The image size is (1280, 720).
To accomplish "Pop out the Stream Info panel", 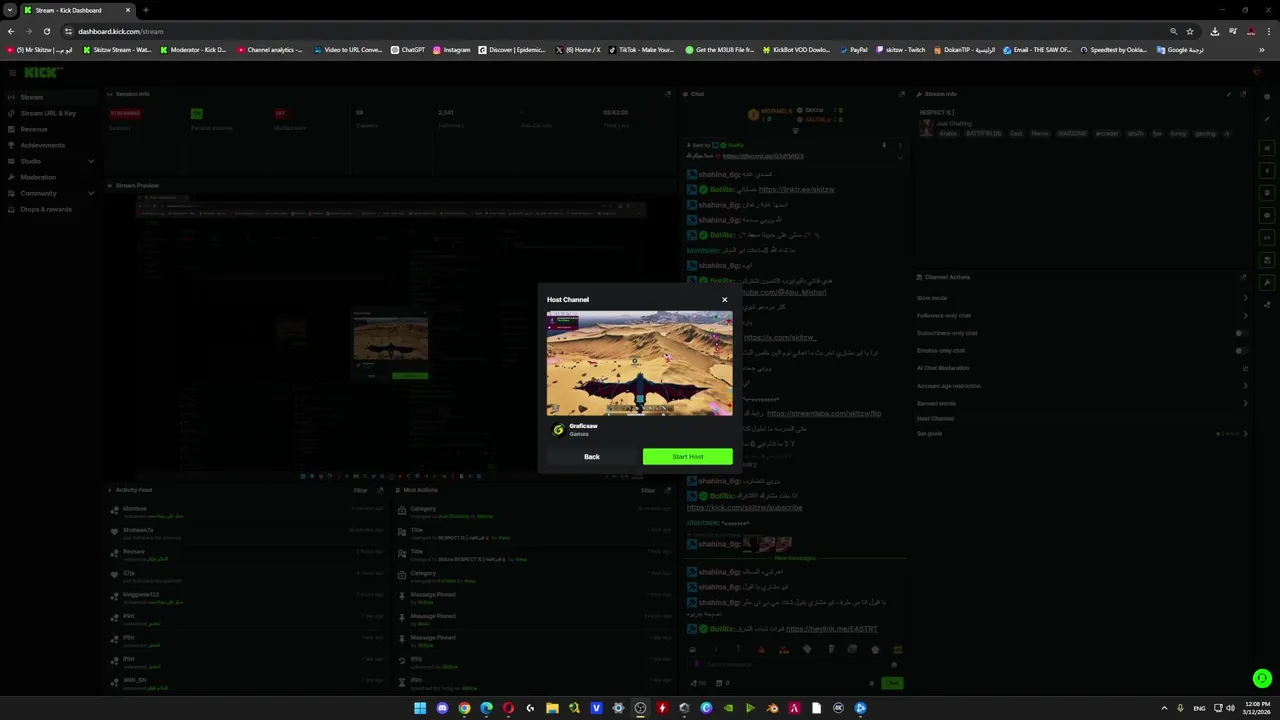I will tap(1244, 94).
